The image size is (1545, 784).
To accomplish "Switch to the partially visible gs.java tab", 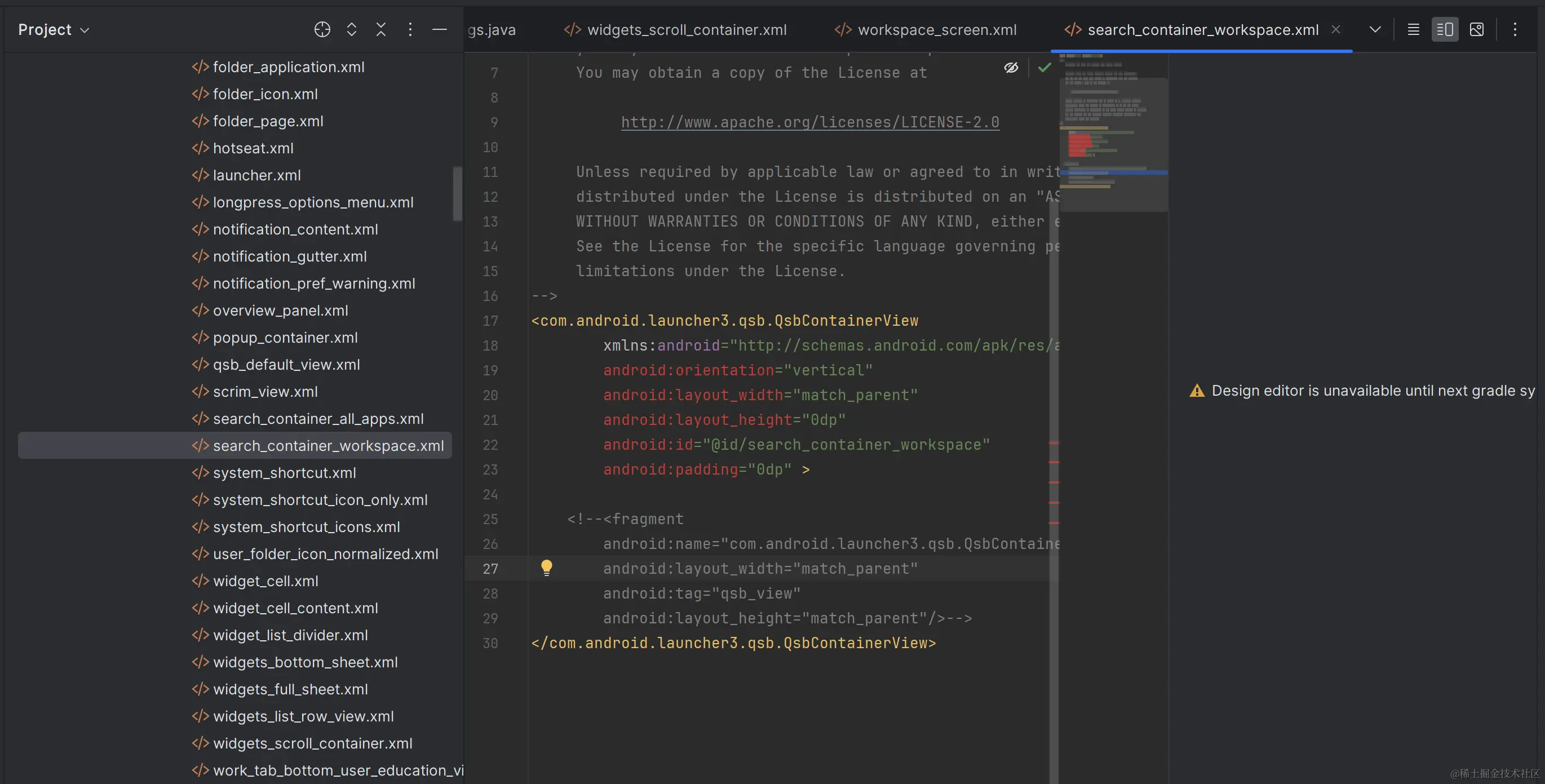I will [492, 29].
